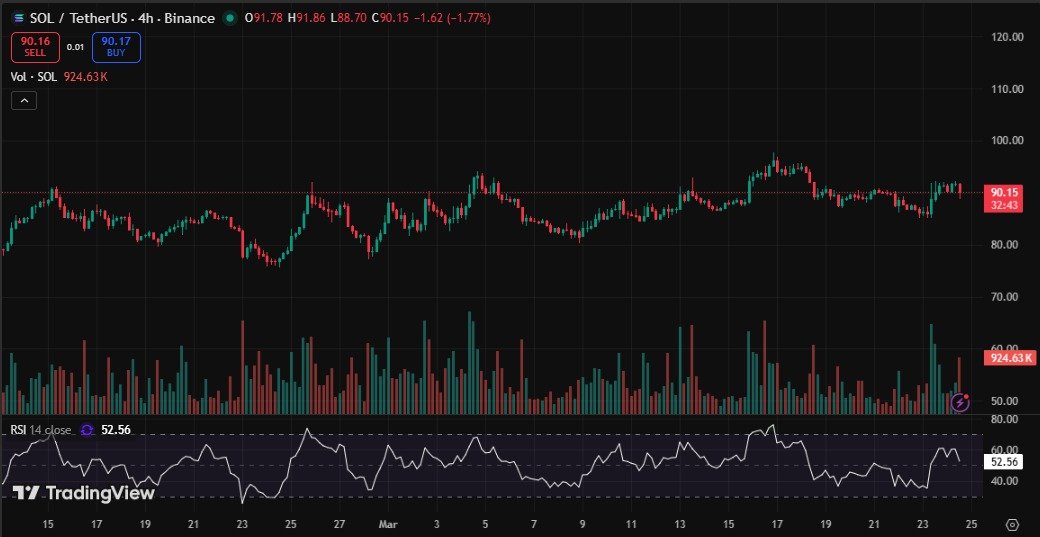The width and height of the screenshot is (1040, 537).
Task: Click the 90.15 current price label
Action: tap(1003, 198)
